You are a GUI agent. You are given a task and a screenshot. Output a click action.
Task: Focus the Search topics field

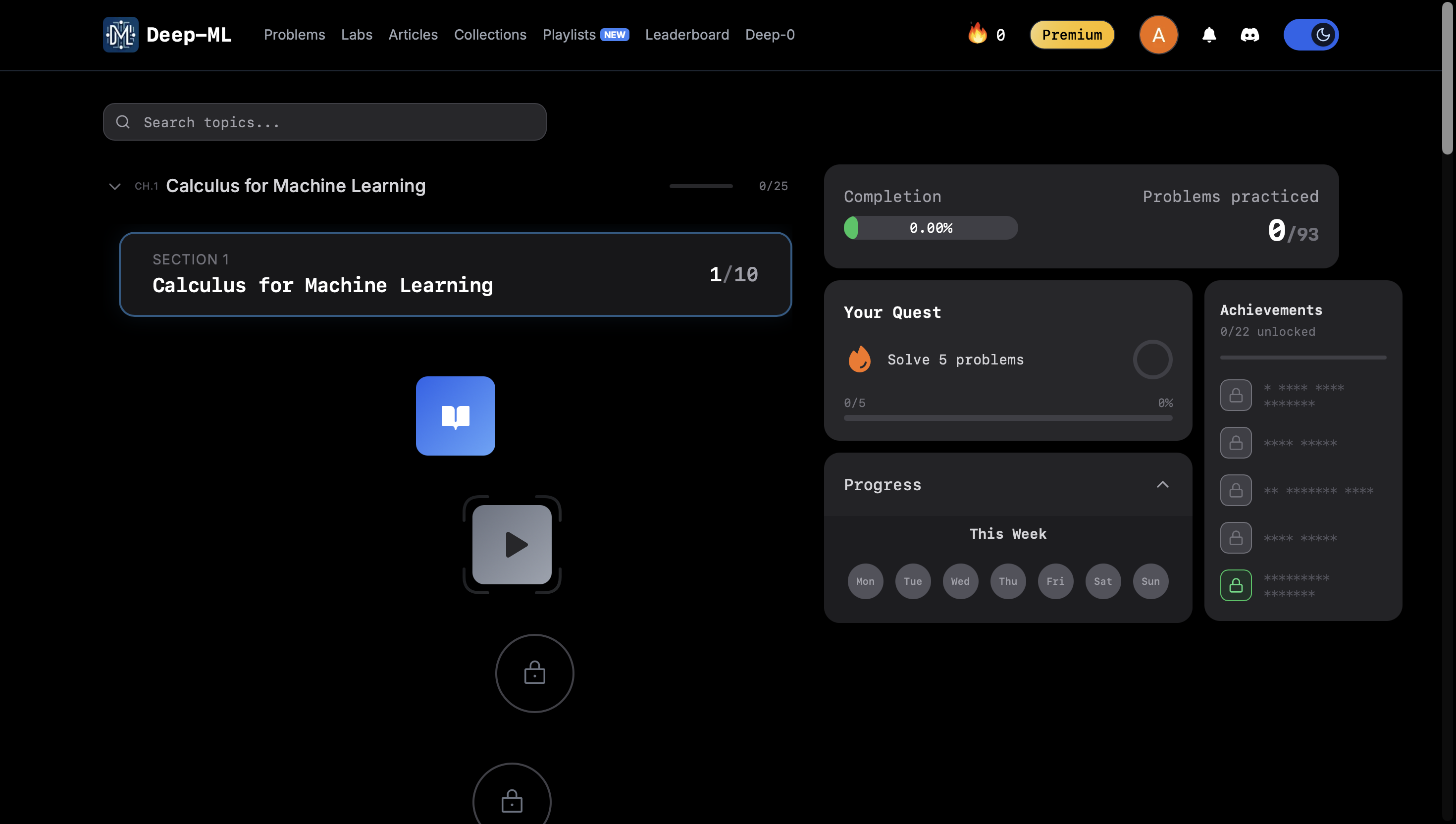325,122
